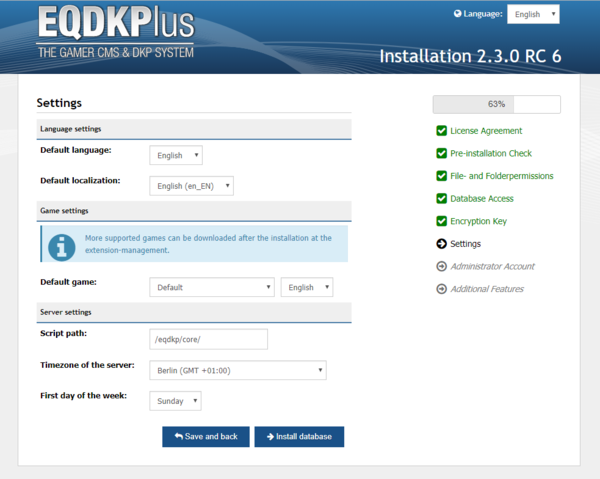Click the green checkmark for License Agreement
Image resolution: width=600 pixels, height=479 pixels.
(441, 131)
